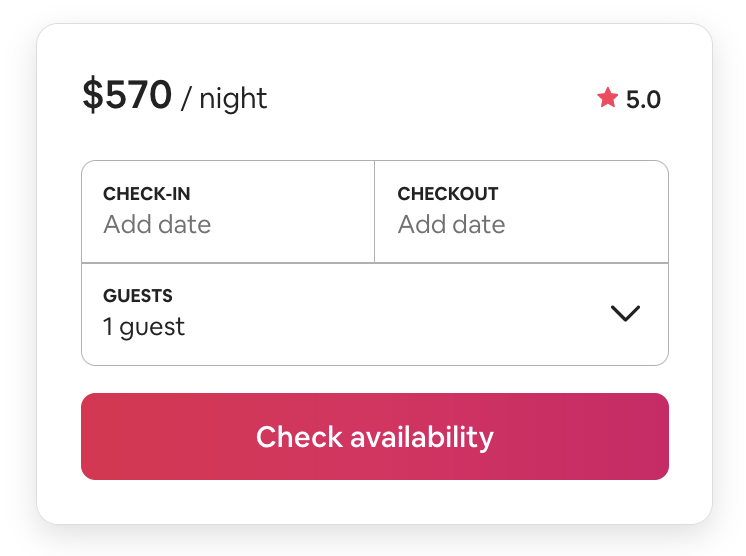Click the word "Check" on the gradient button
Screen dimensions: 746x556
[x=293, y=437]
